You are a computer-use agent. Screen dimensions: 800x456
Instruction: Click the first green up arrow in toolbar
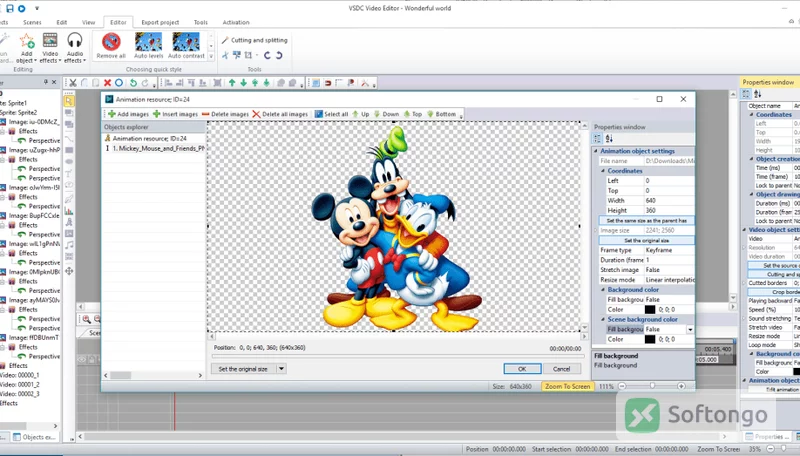[232, 83]
